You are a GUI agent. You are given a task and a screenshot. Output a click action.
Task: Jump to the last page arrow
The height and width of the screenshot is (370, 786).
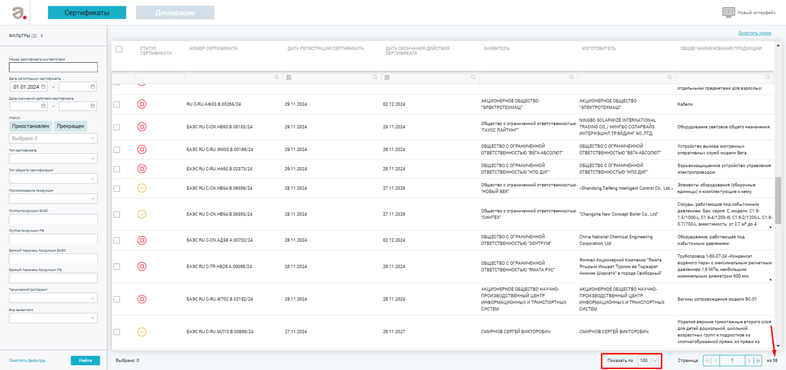click(x=758, y=360)
